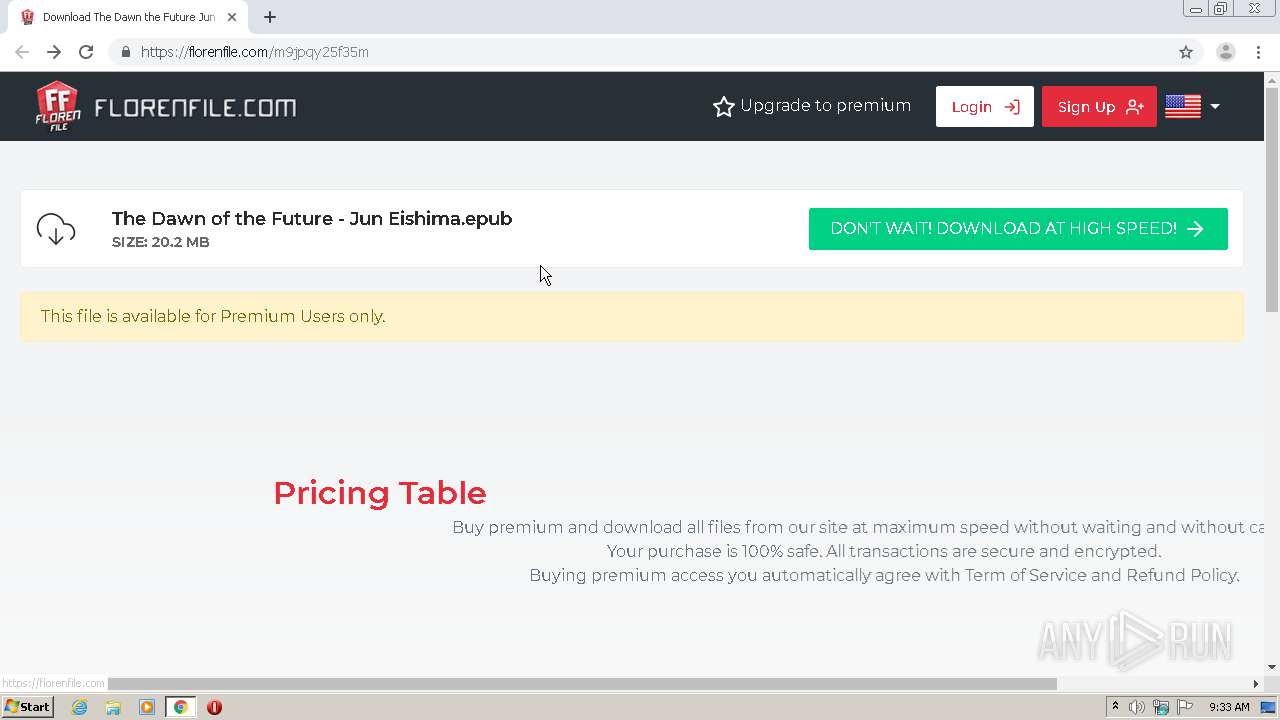Open Internet Explorer from the taskbar
This screenshot has width=1280, height=720.
[79, 707]
